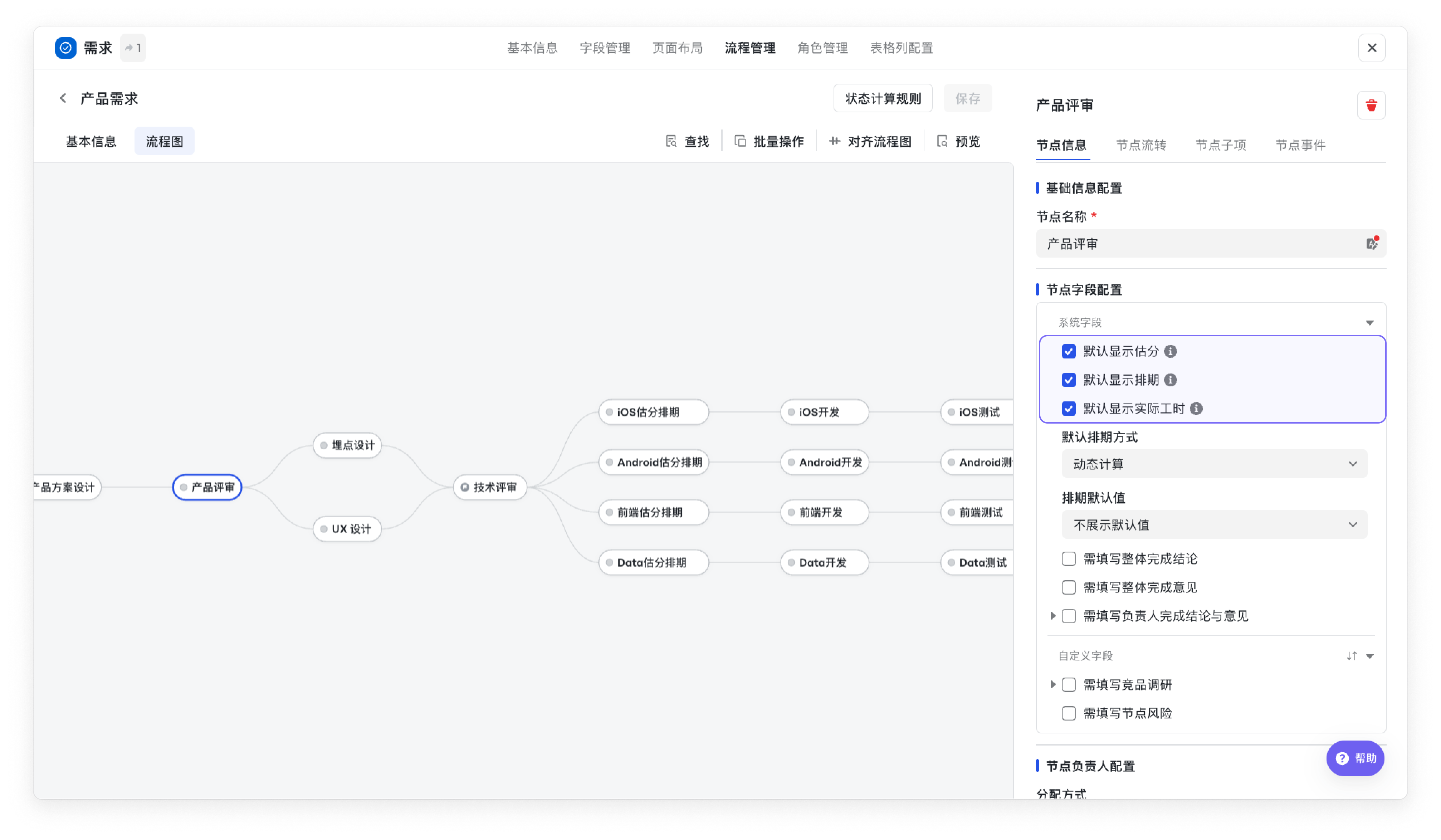Click the status dot of 产品评审 node
The width and height of the screenshot is (1441, 840).
pos(184,487)
